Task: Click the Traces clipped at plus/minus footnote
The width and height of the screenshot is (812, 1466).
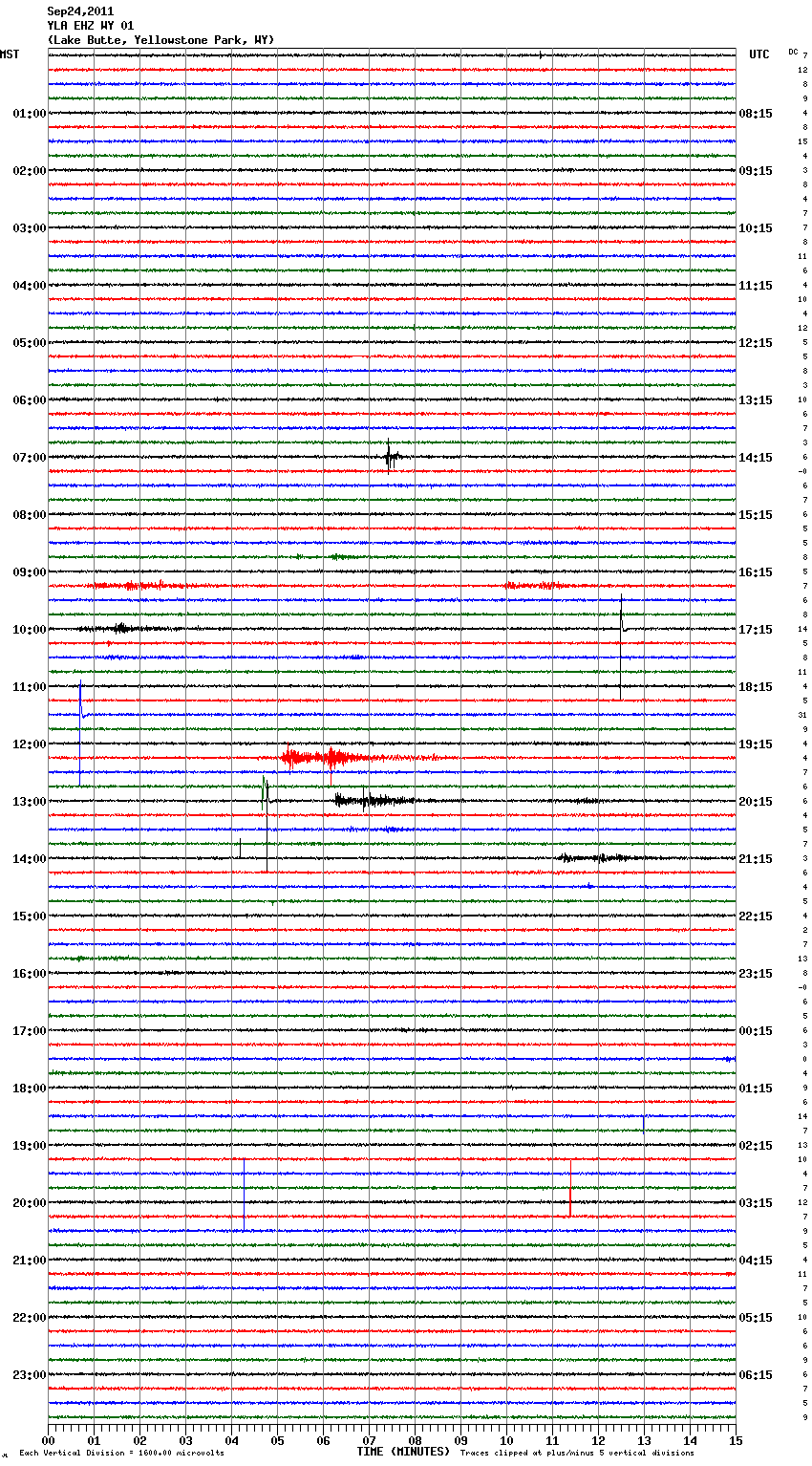Action: click(577, 1453)
